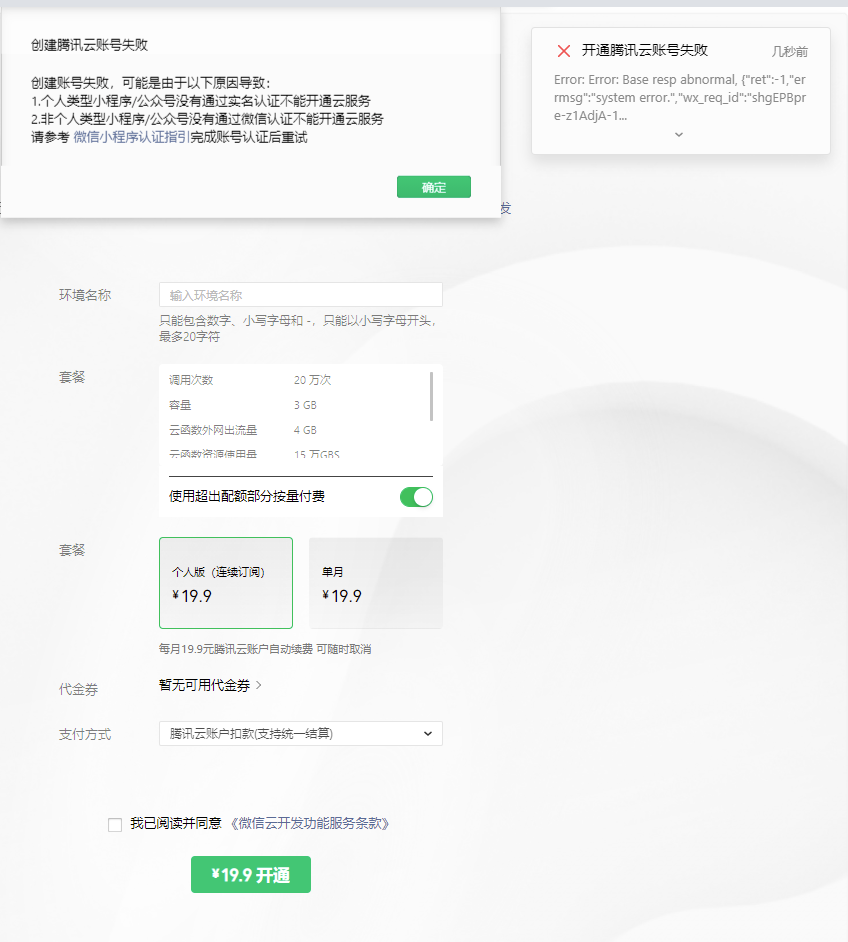Toggle 使用超出配额部分按量付费 switch
Image resolution: width=848 pixels, height=942 pixels.
click(416, 497)
